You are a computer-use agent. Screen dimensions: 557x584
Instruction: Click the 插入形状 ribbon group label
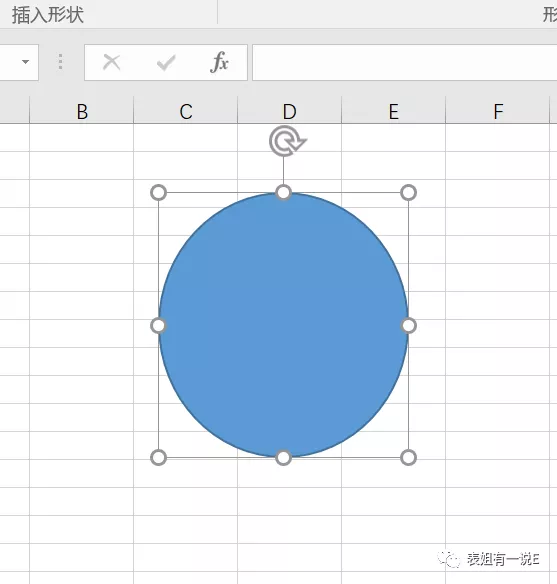point(48,15)
